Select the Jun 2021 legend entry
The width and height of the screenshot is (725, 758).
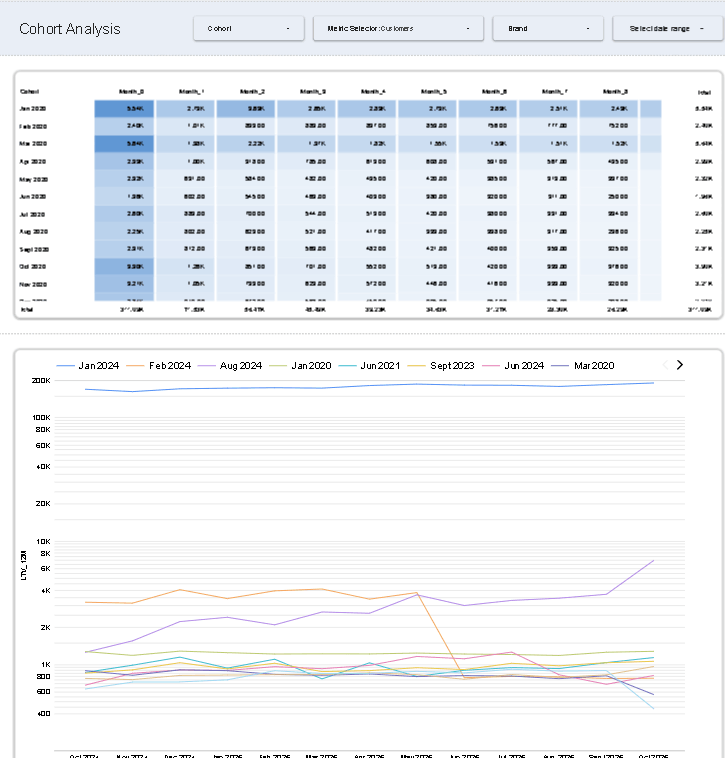click(x=370, y=366)
